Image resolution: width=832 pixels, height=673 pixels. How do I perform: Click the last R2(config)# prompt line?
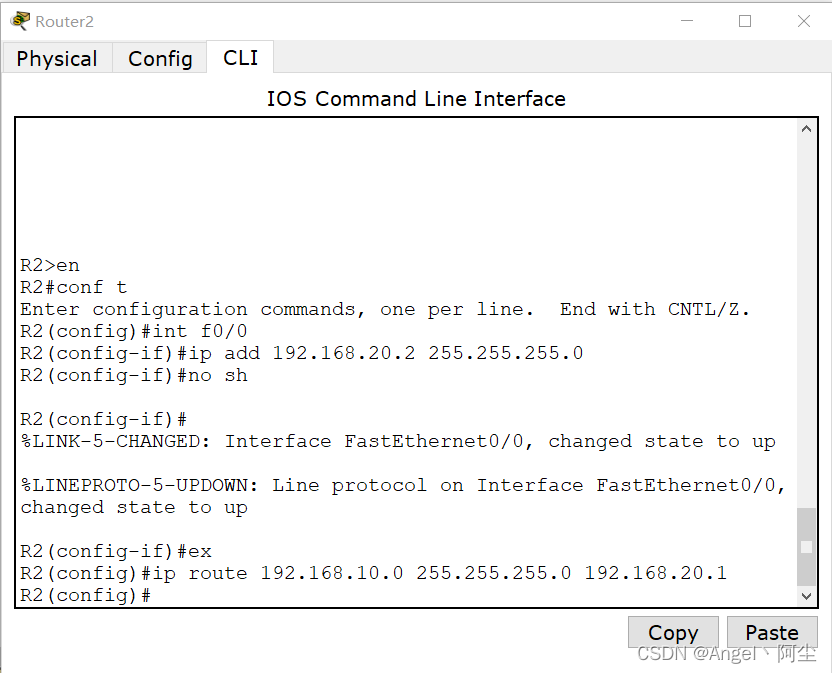pos(86,596)
